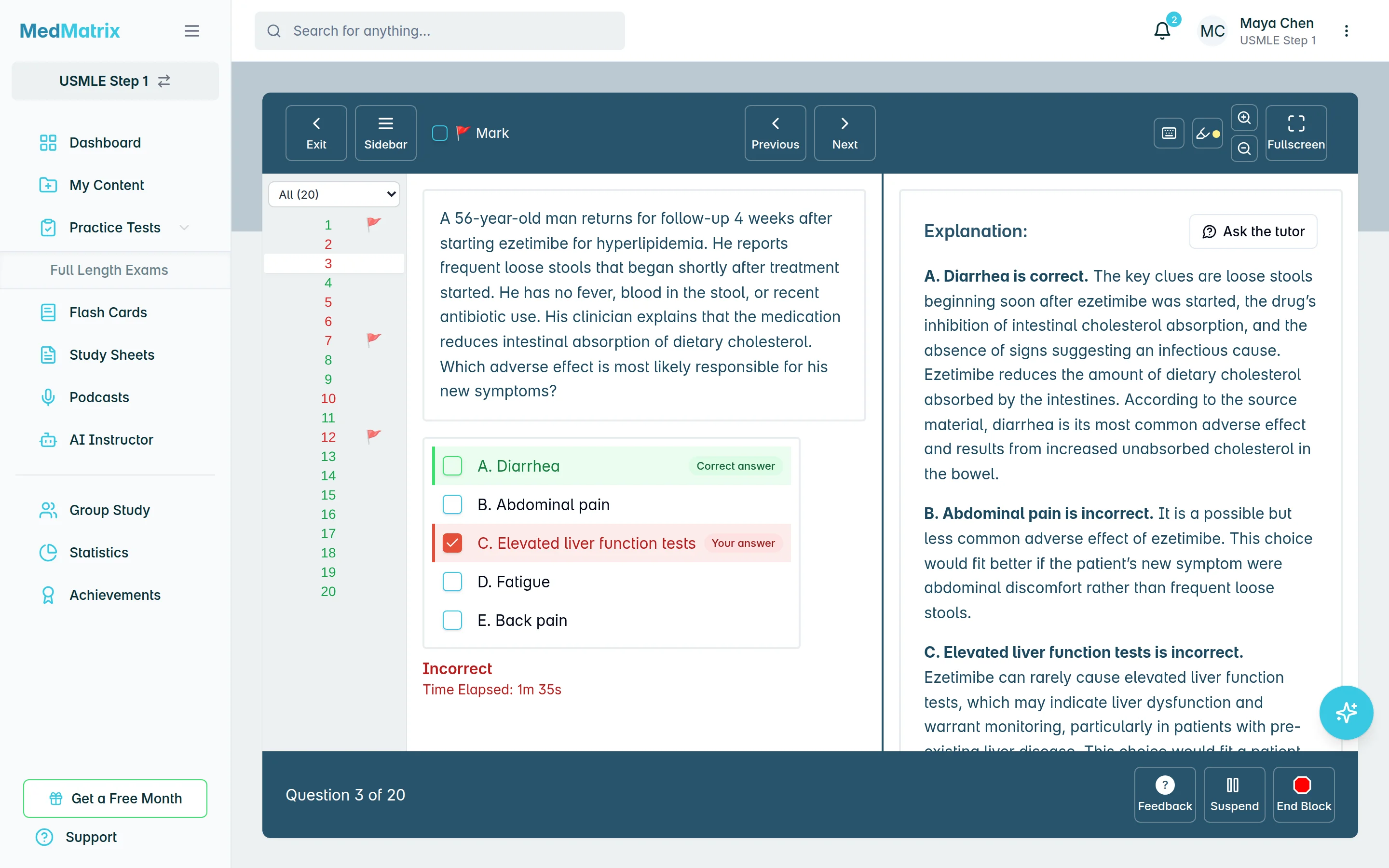This screenshot has height=868, width=1389.
Task: Open the three-dot user menu
Action: coord(1346,31)
